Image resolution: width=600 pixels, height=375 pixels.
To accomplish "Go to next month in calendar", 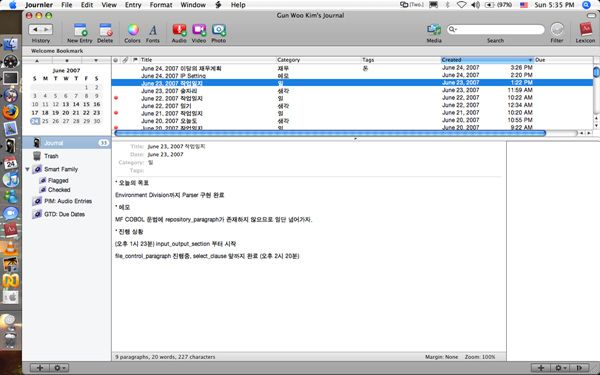I will click(96, 60).
